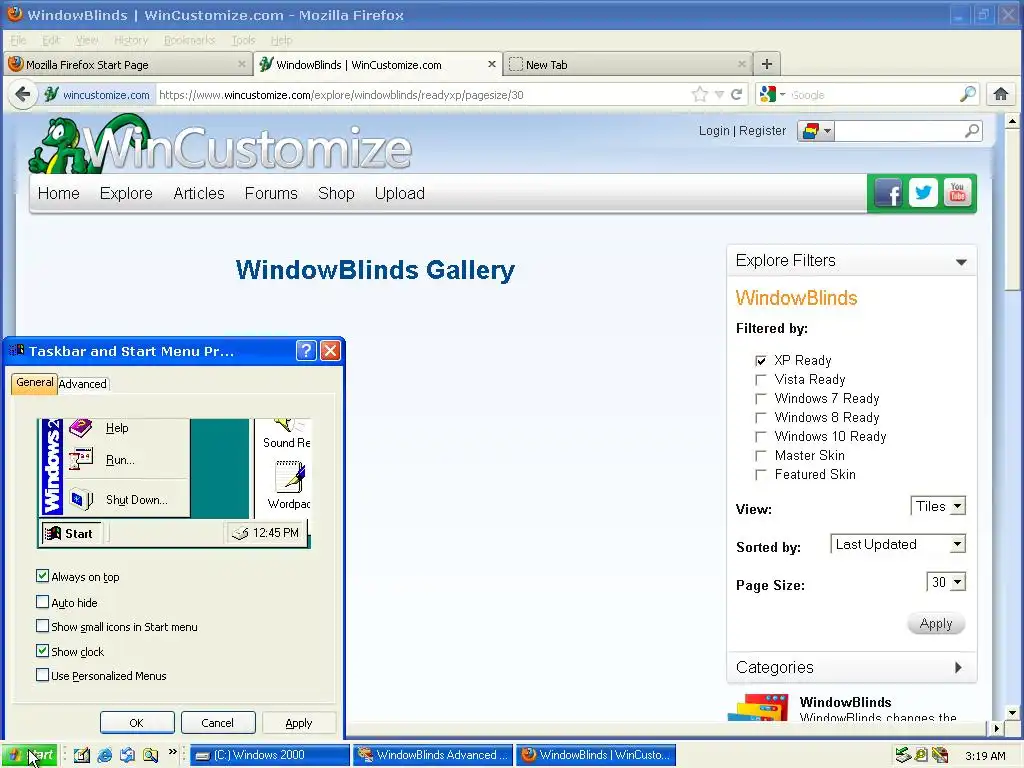Switch to Mozilla Firefox Start Page tab
1024x768 pixels.
click(127, 64)
